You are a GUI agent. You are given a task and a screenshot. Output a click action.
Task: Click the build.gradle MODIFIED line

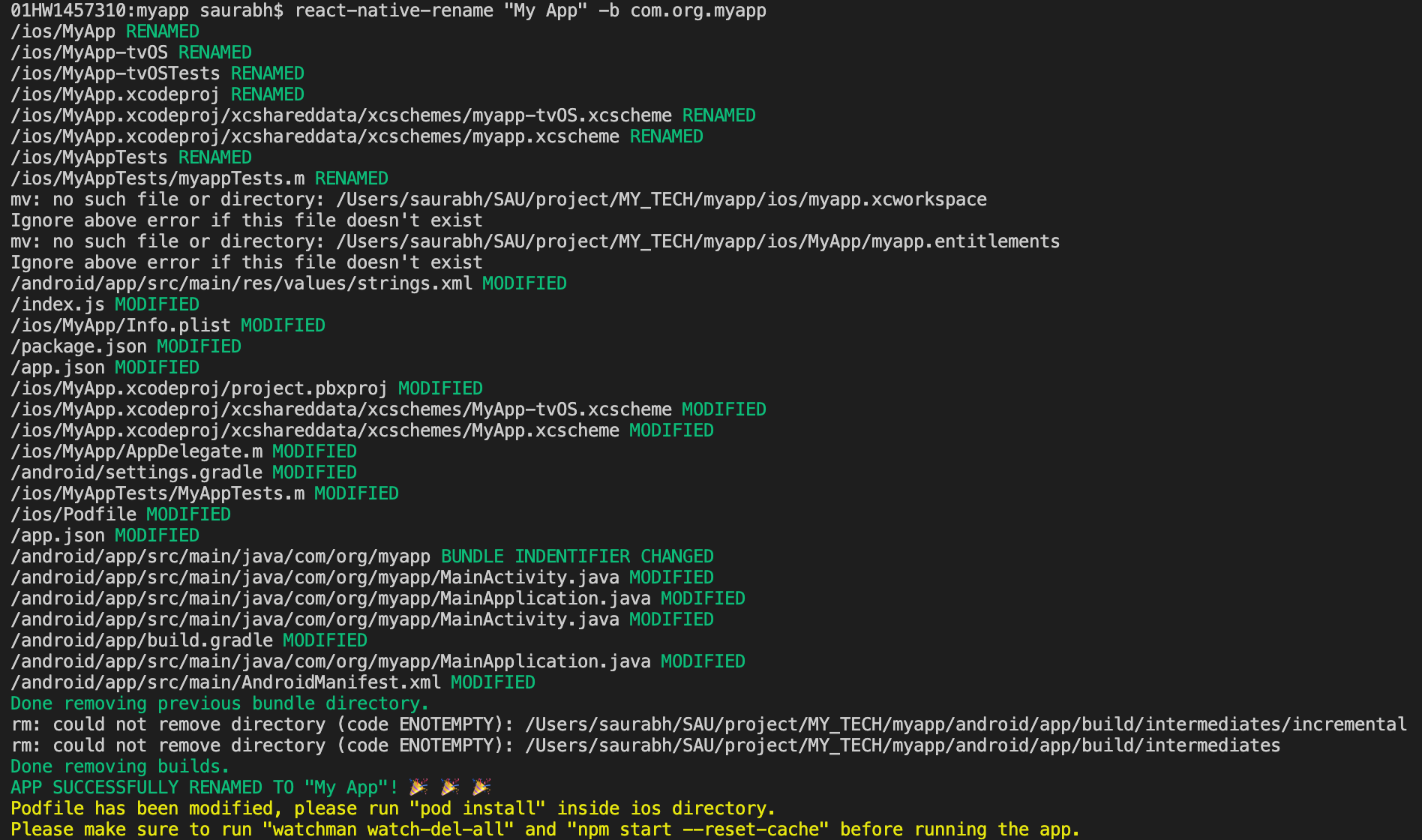(189, 641)
